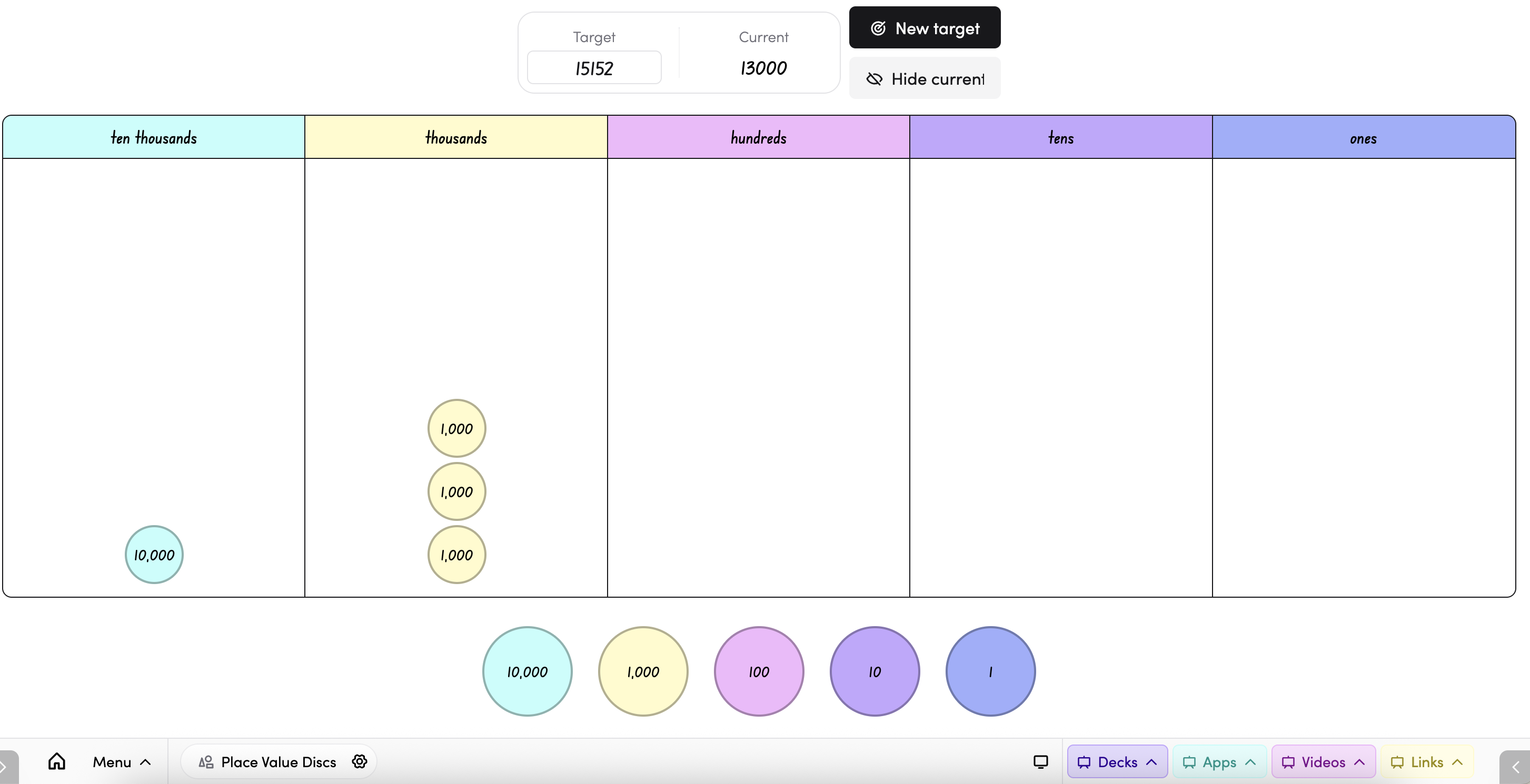The height and width of the screenshot is (784, 1530).
Task: Generate a New target
Action: click(924, 28)
